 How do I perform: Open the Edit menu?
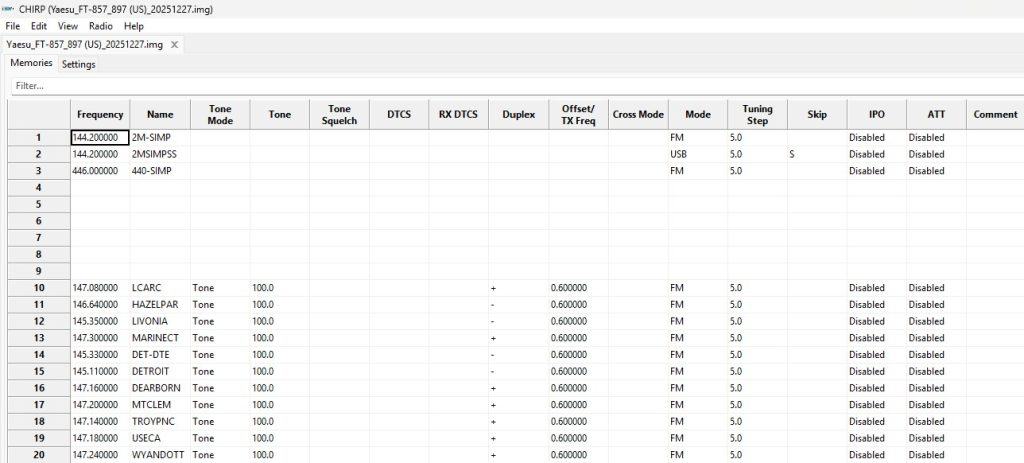(x=39, y=26)
